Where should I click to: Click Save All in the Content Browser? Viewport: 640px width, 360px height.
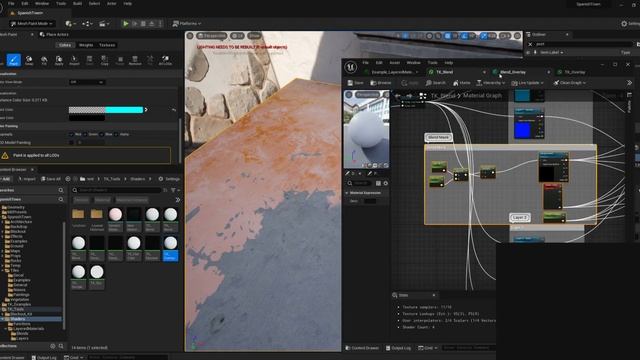51,179
